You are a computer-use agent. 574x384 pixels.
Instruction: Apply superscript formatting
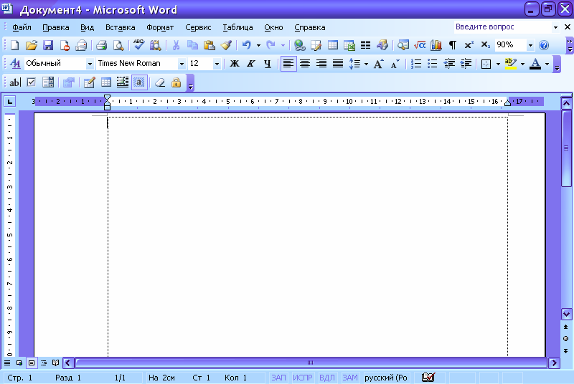pyautogui.click(x=469, y=45)
